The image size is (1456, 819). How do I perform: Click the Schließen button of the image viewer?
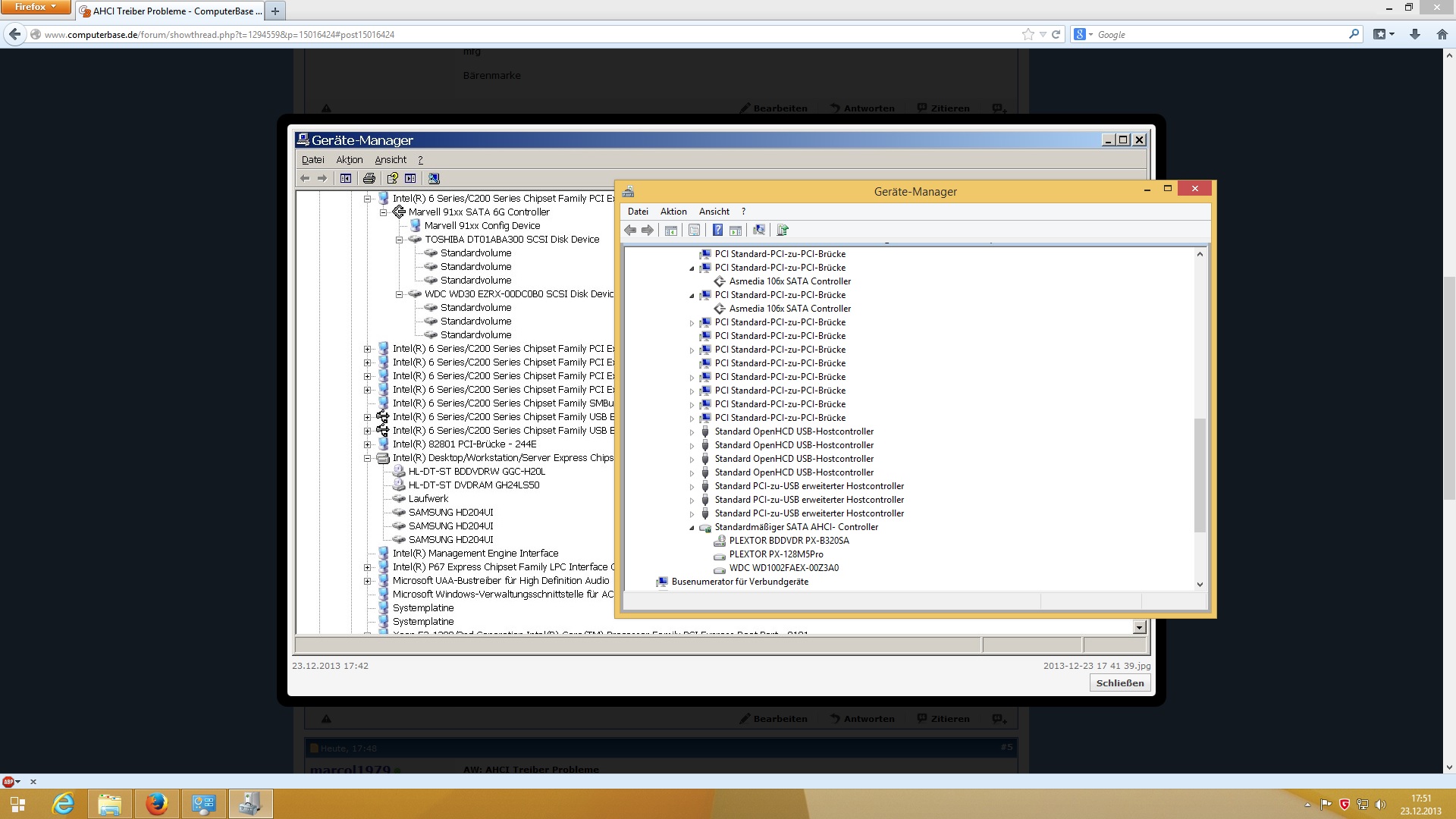[x=1119, y=682]
